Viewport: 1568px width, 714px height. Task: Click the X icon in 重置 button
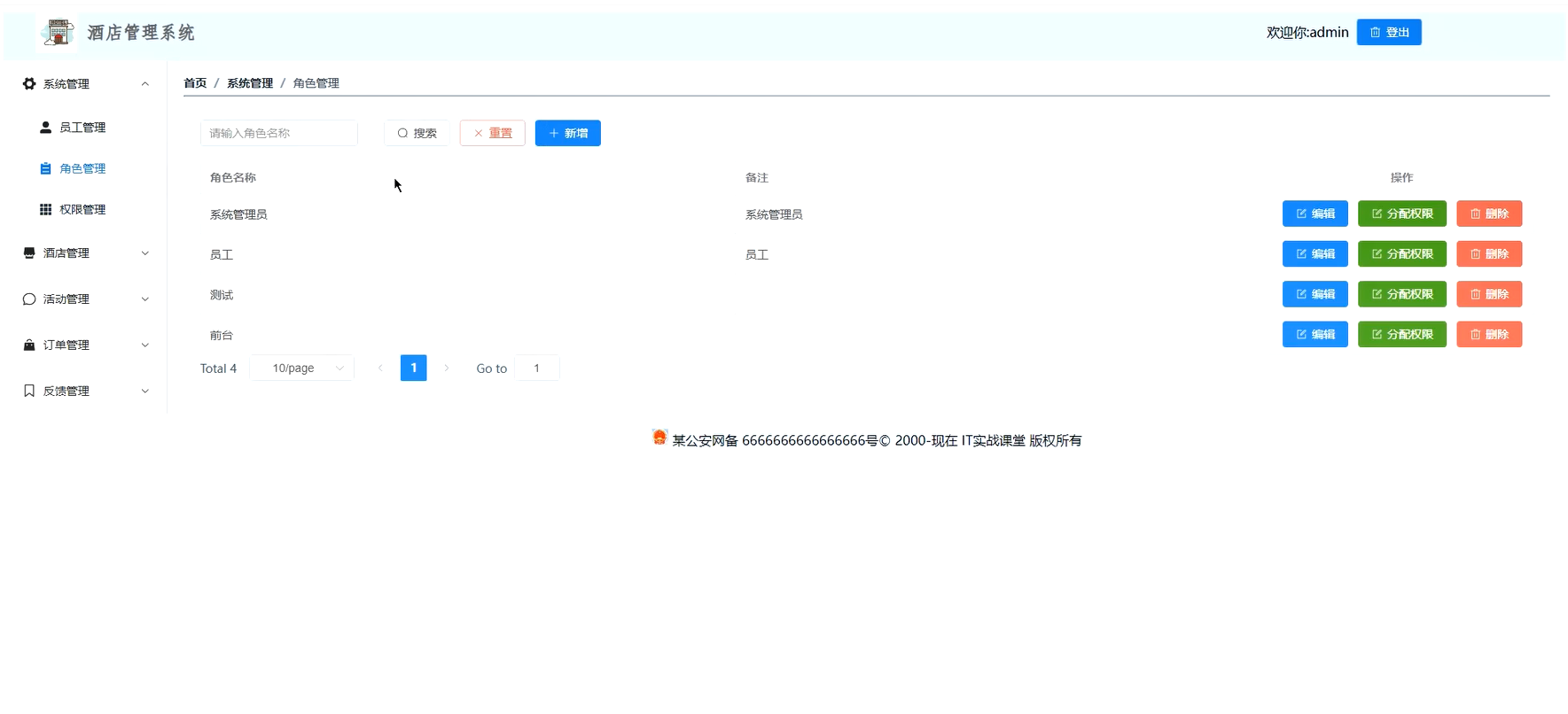(479, 133)
